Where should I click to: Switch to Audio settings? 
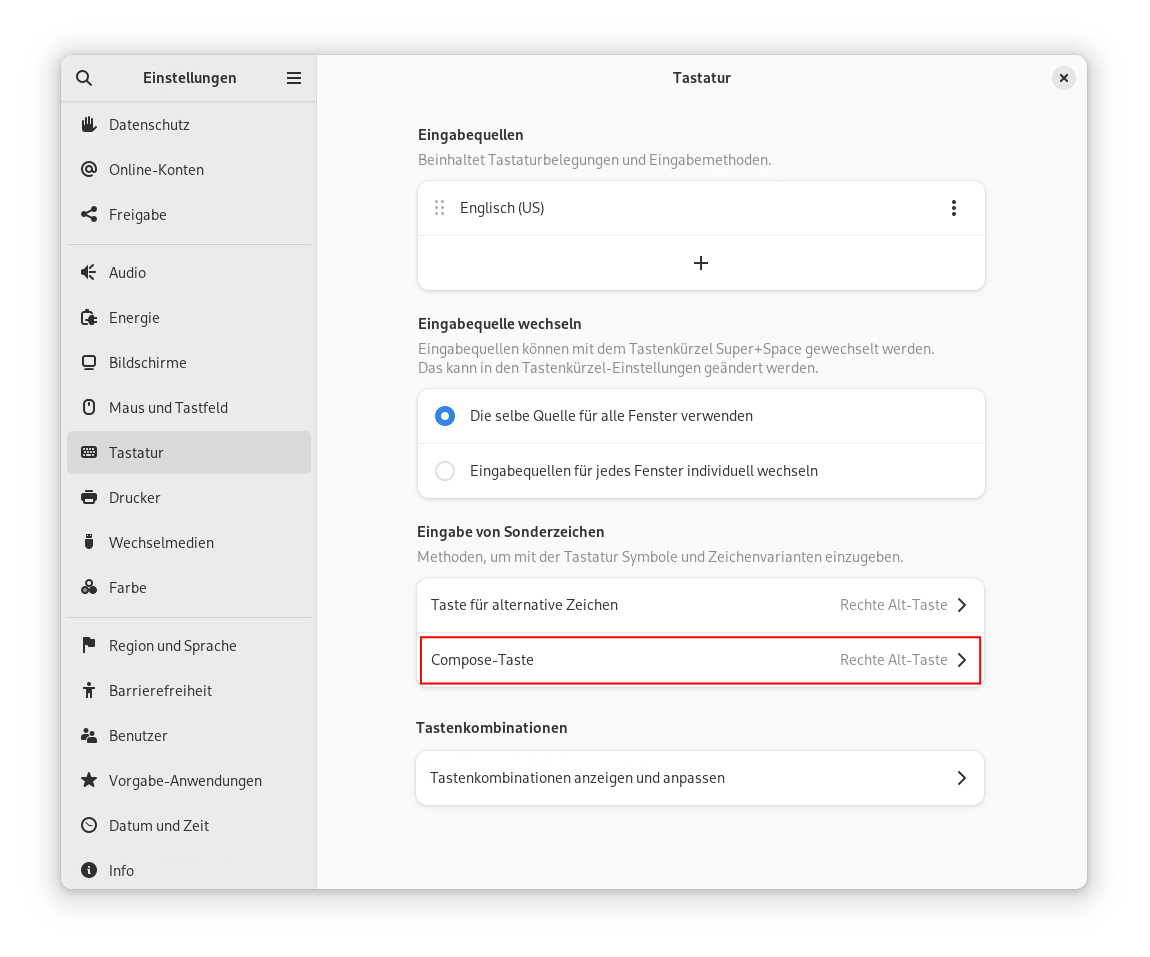click(189, 272)
